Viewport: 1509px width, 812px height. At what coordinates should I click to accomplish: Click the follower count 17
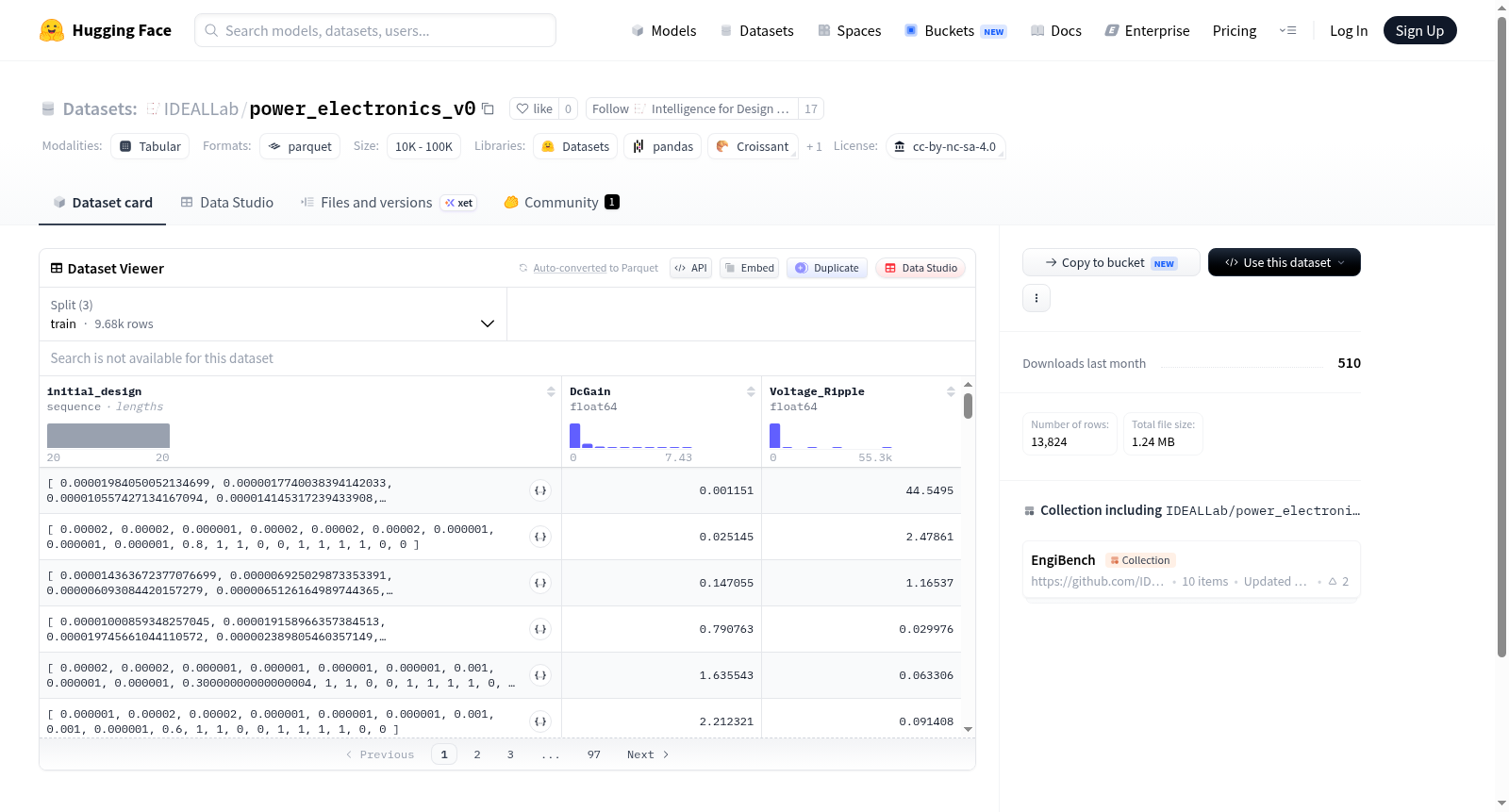click(811, 108)
